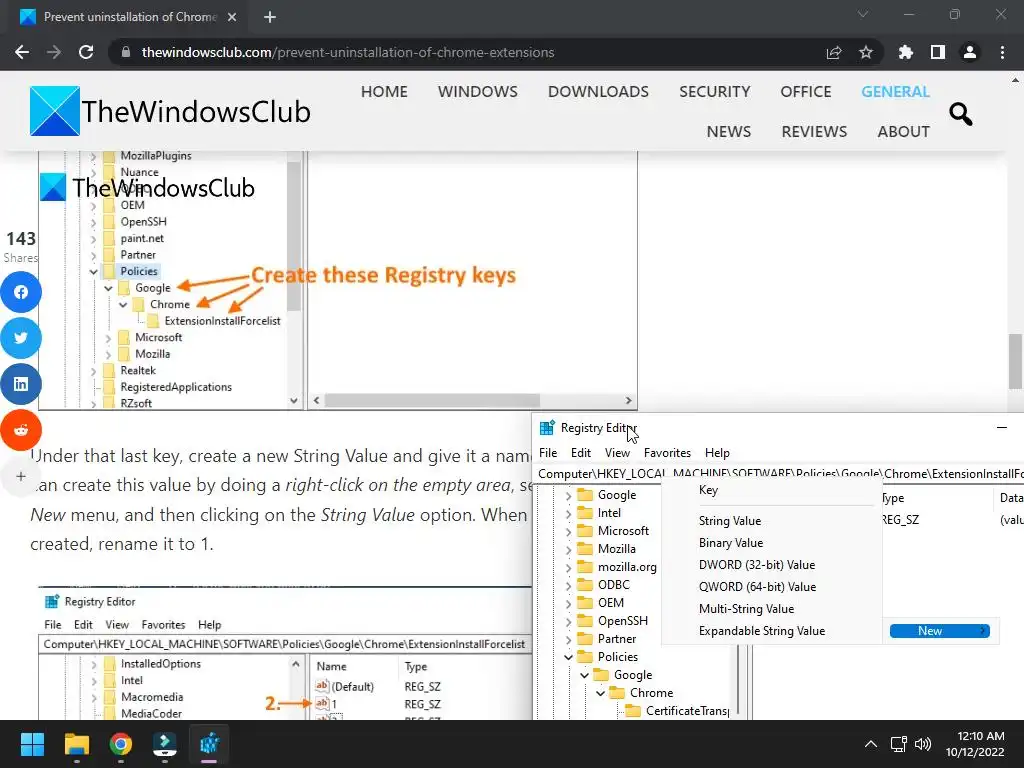Click the lock site info icon
Viewport: 1024px width, 768px height.
pos(126,52)
